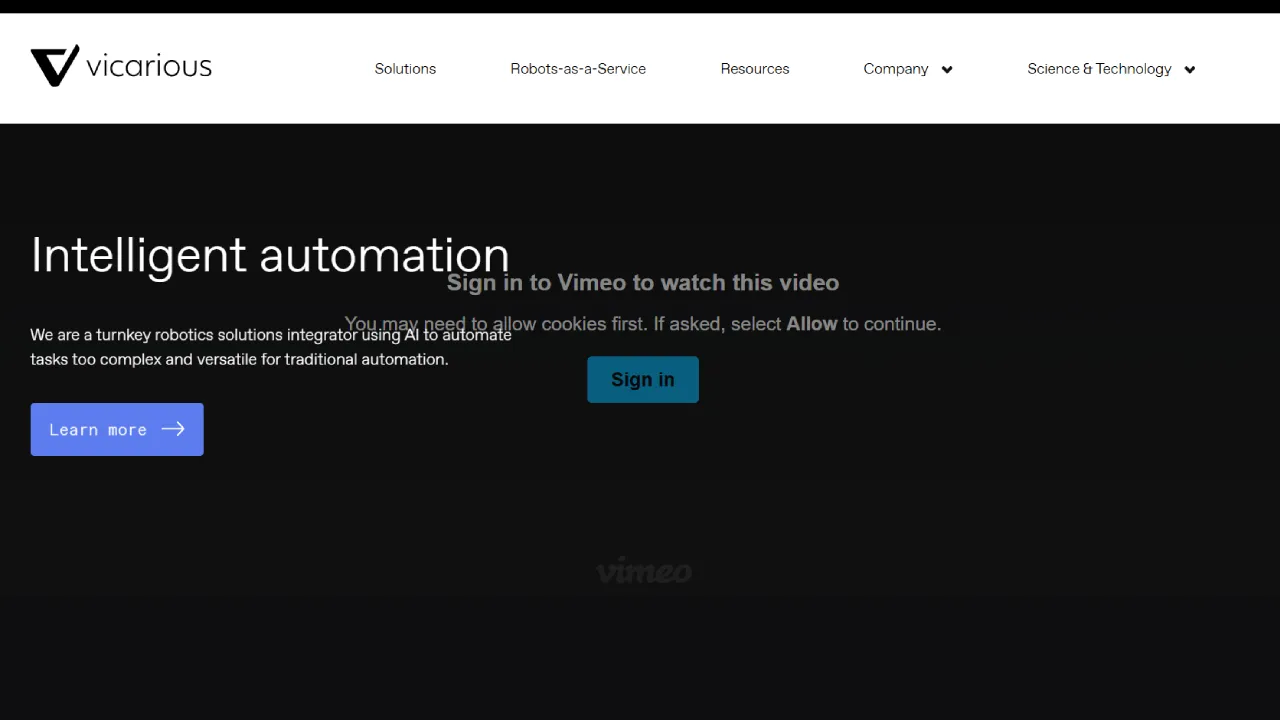Click the arrow icon inside Learn more

click(173, 429)
